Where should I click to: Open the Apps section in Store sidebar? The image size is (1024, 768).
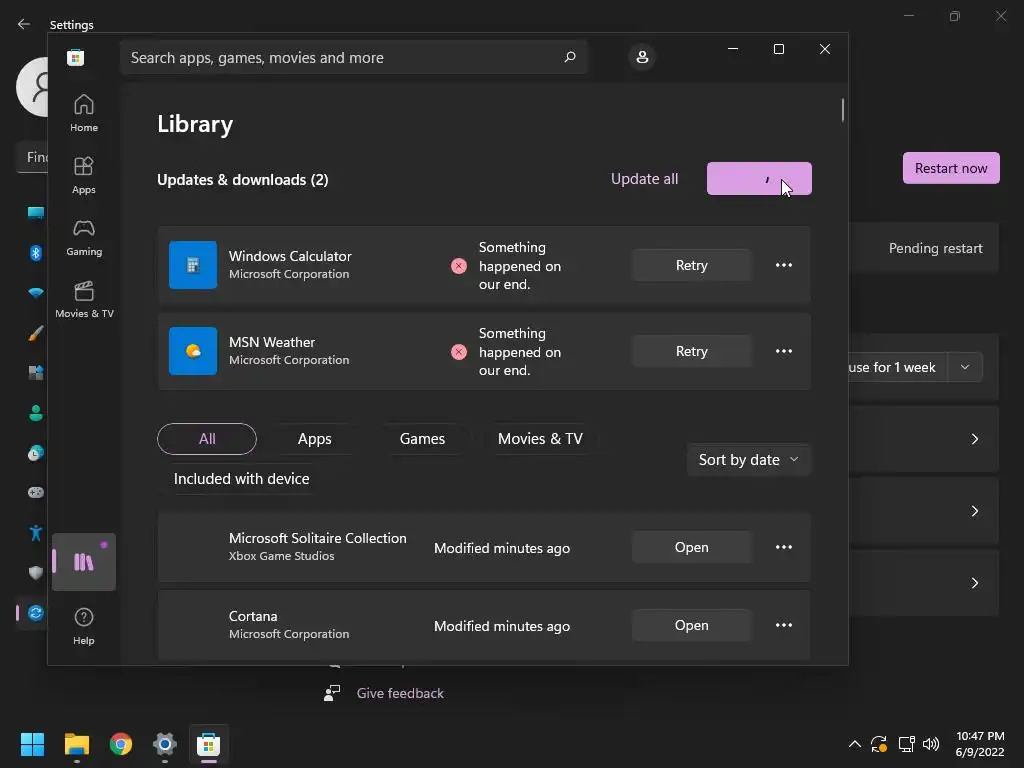point(84,176)
